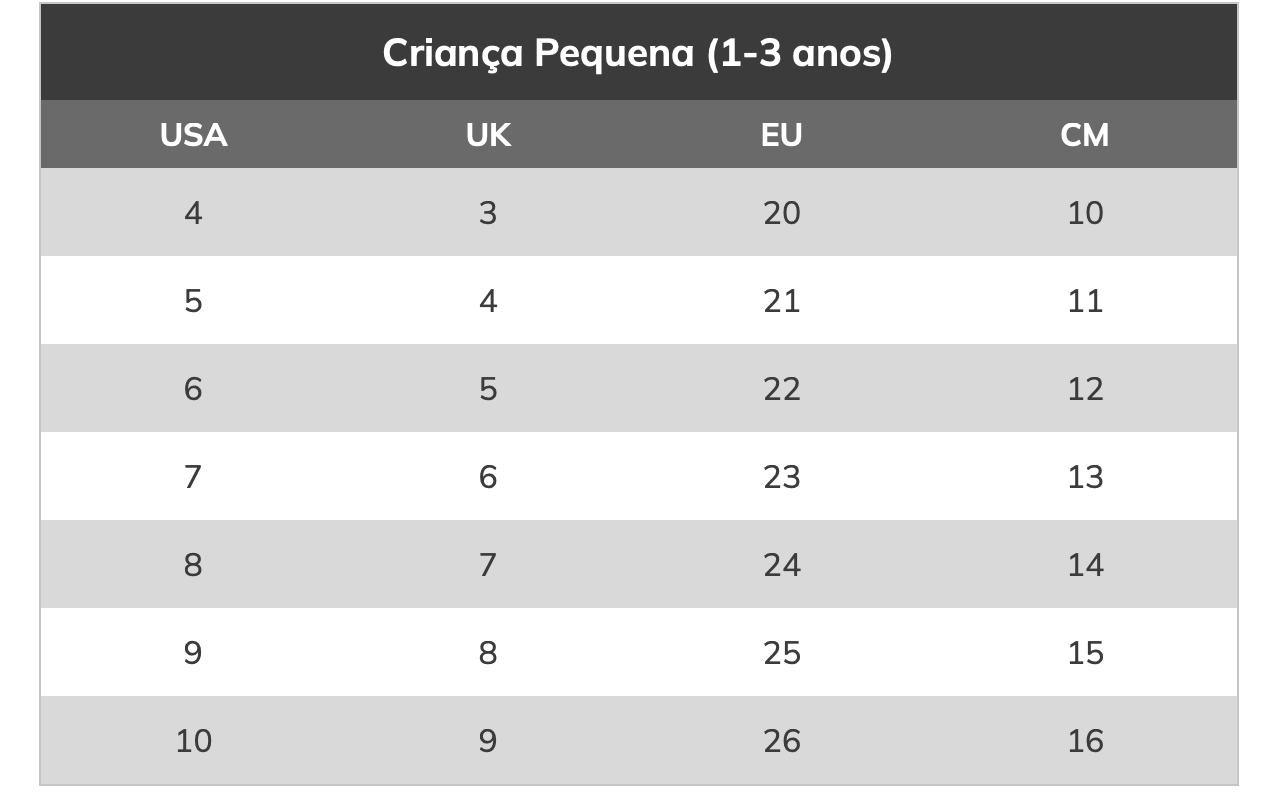Click EU size 25 cell

[781, 653]
